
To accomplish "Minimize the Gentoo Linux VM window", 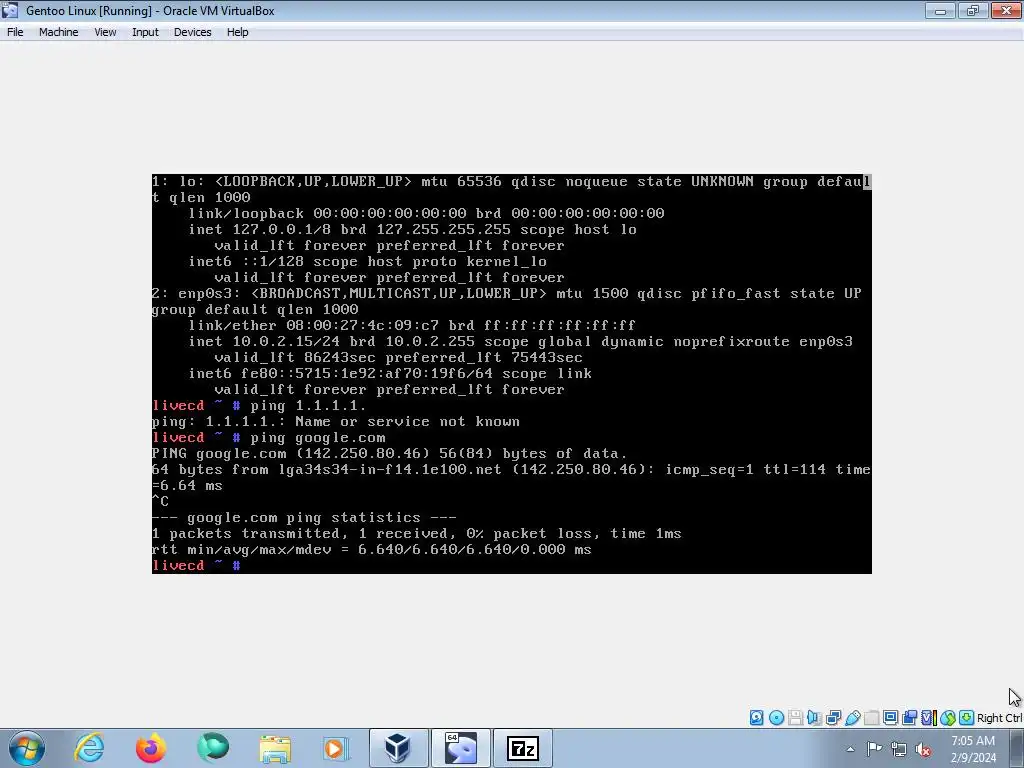I will 940,10.
